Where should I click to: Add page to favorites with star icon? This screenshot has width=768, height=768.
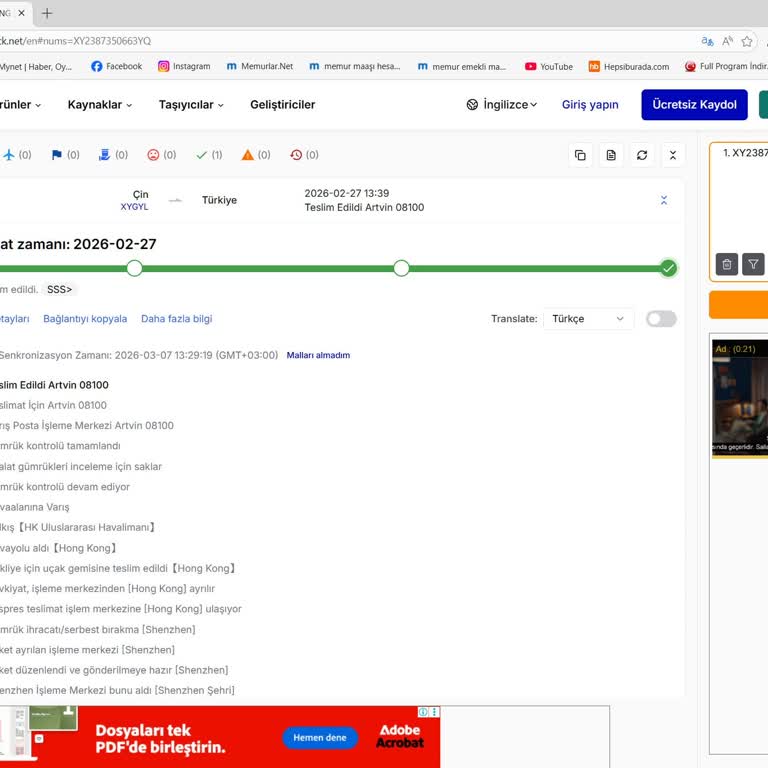(x=747, y=41)
